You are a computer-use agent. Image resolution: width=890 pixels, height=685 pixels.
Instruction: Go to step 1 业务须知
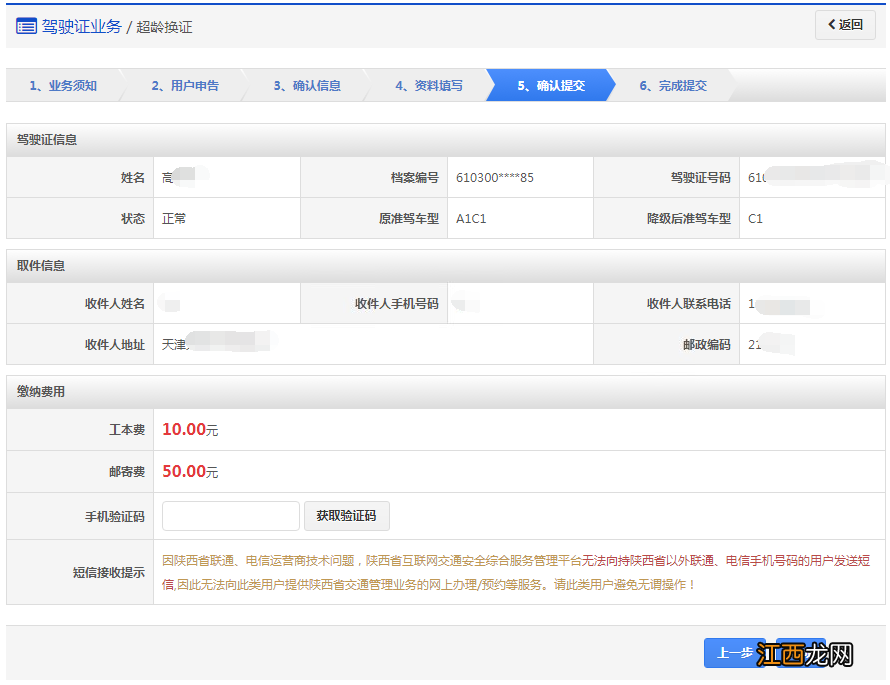pyautogui.click(x=62, y=86)
